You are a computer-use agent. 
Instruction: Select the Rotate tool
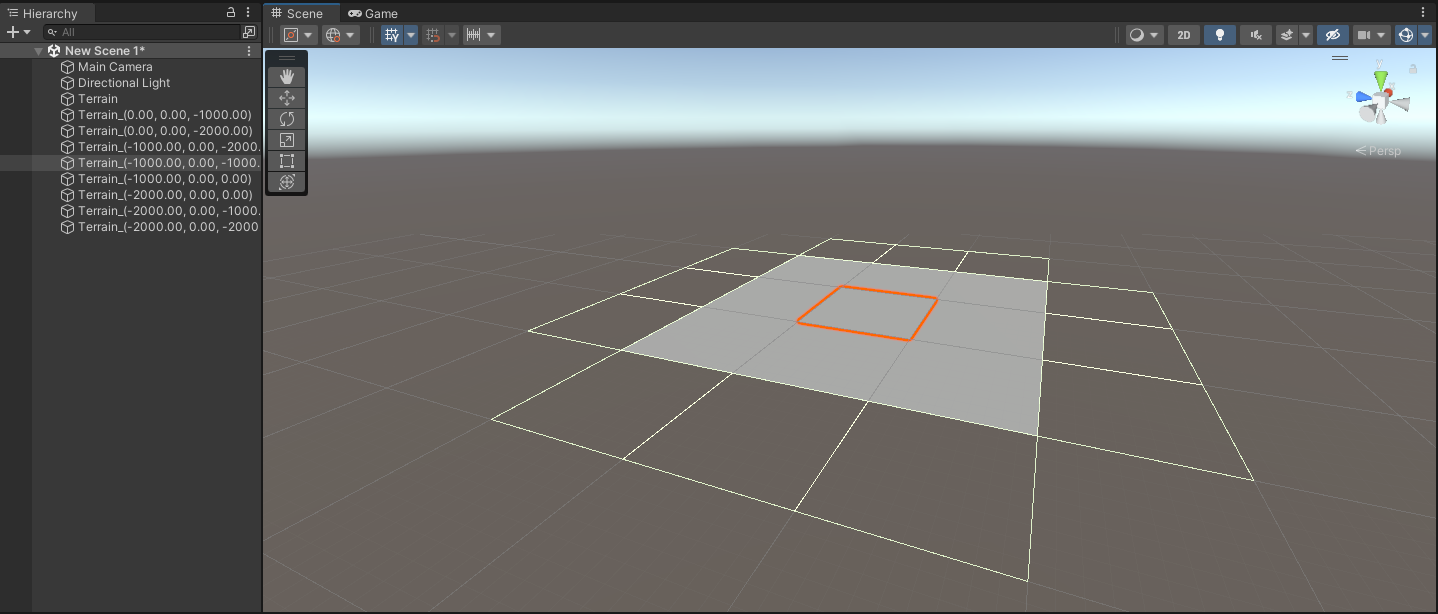[x=287, y=119]
